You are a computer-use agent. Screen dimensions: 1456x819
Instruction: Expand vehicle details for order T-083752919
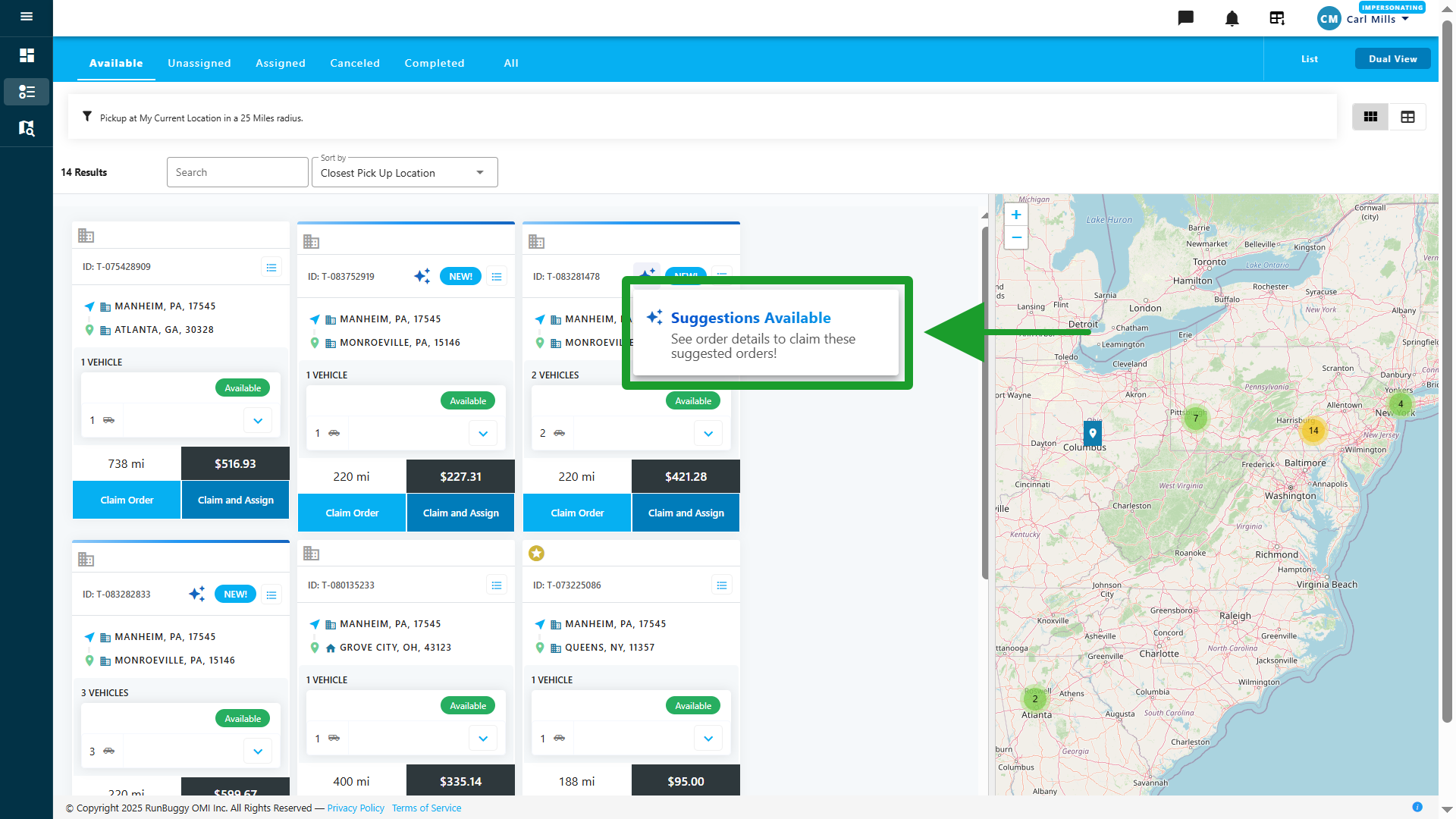(x=483, y=433)
